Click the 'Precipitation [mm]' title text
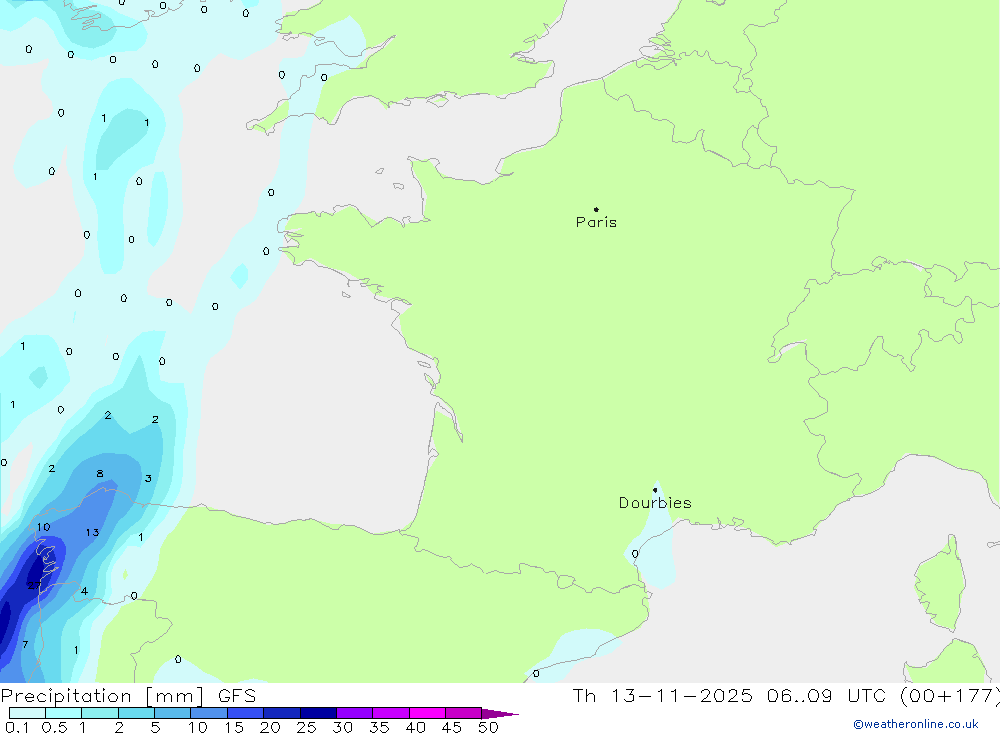1000x733 pixels. click(102, 696)
